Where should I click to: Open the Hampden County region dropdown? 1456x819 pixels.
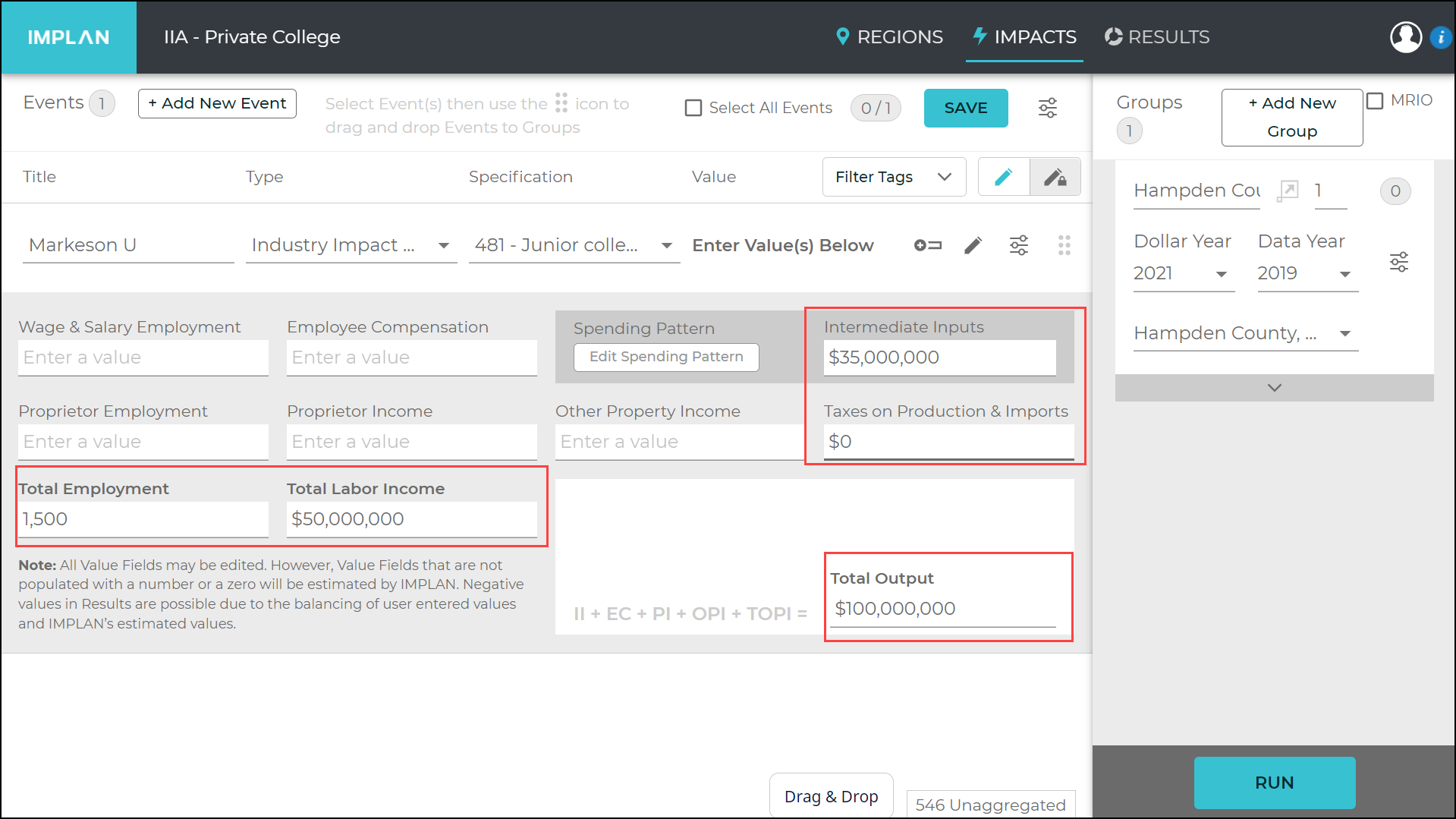1245,333
